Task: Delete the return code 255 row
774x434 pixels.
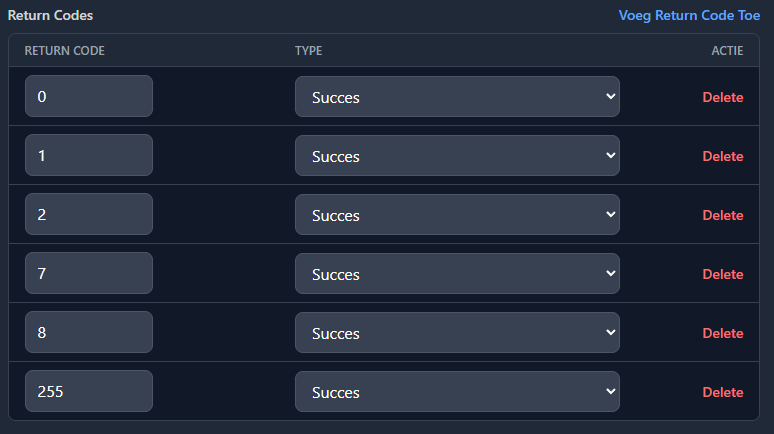Action: click(722, 392)
